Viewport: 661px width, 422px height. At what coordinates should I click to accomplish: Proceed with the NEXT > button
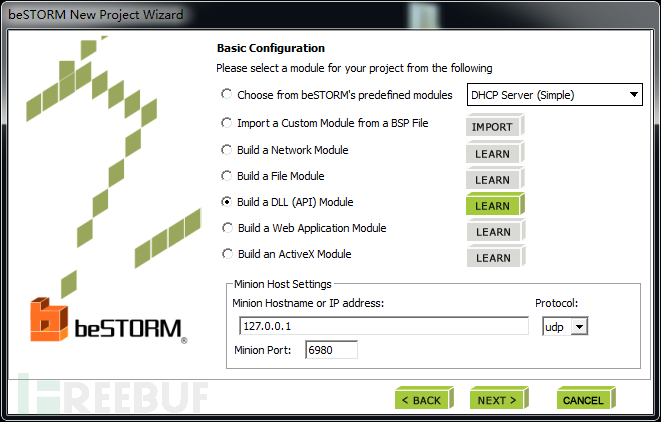tap(499, 398)
